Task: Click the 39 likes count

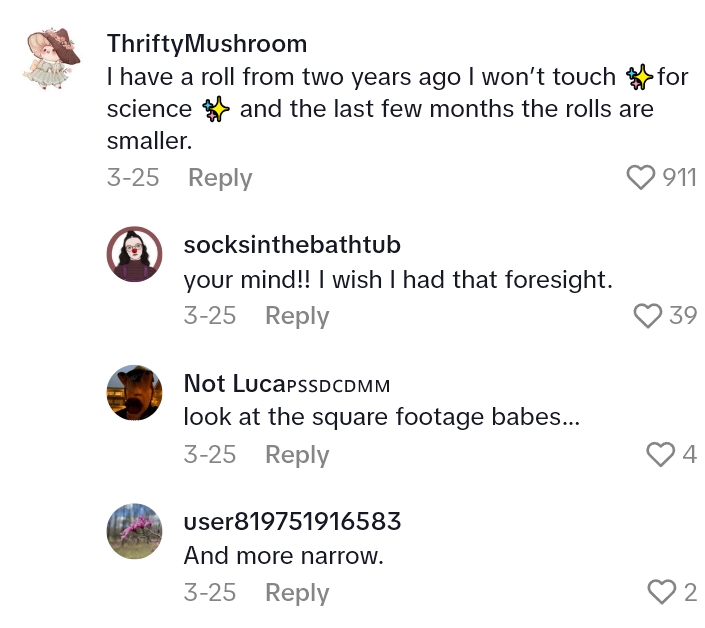Action: 683,316
